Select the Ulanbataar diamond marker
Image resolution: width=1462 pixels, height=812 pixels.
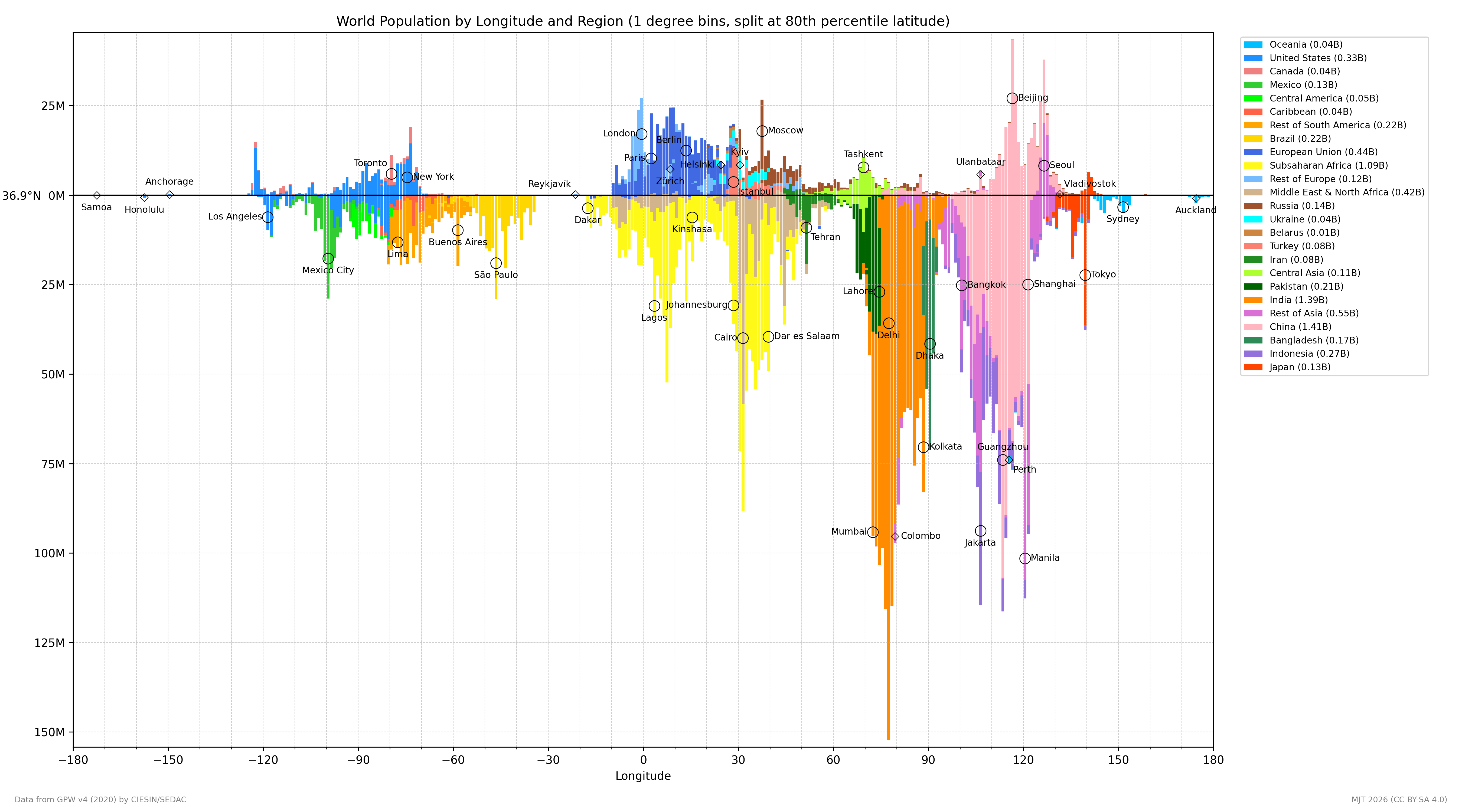click(980, 175)
